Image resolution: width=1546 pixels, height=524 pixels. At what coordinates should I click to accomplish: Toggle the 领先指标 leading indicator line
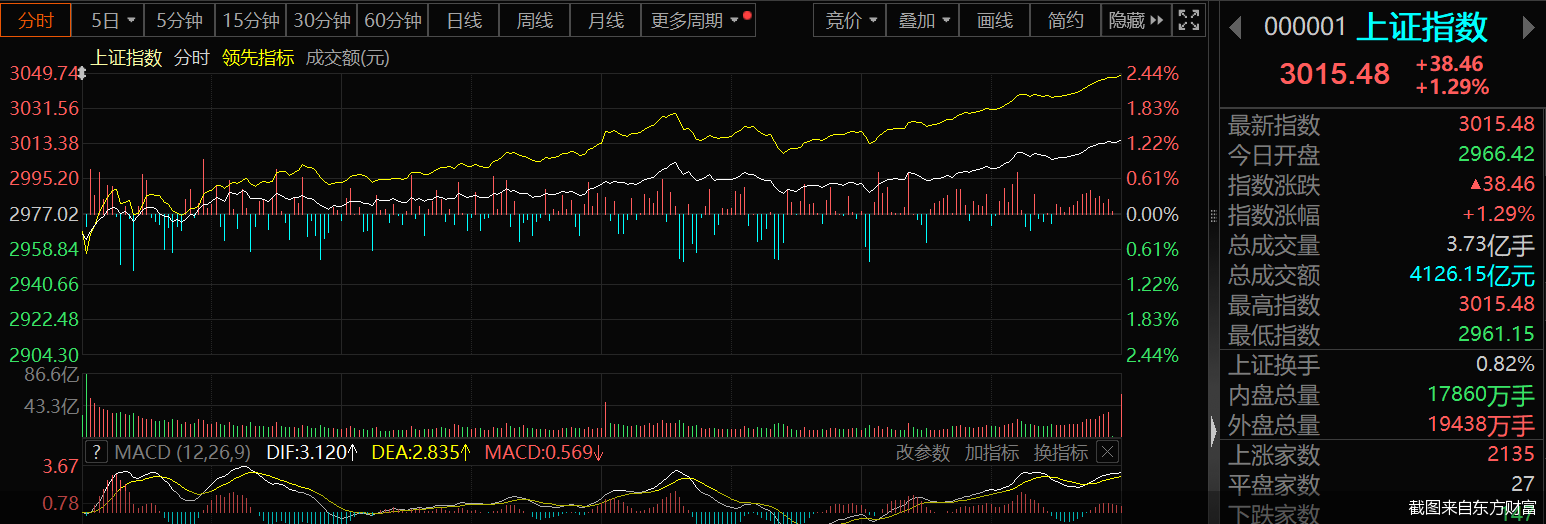tap(258, 58)
